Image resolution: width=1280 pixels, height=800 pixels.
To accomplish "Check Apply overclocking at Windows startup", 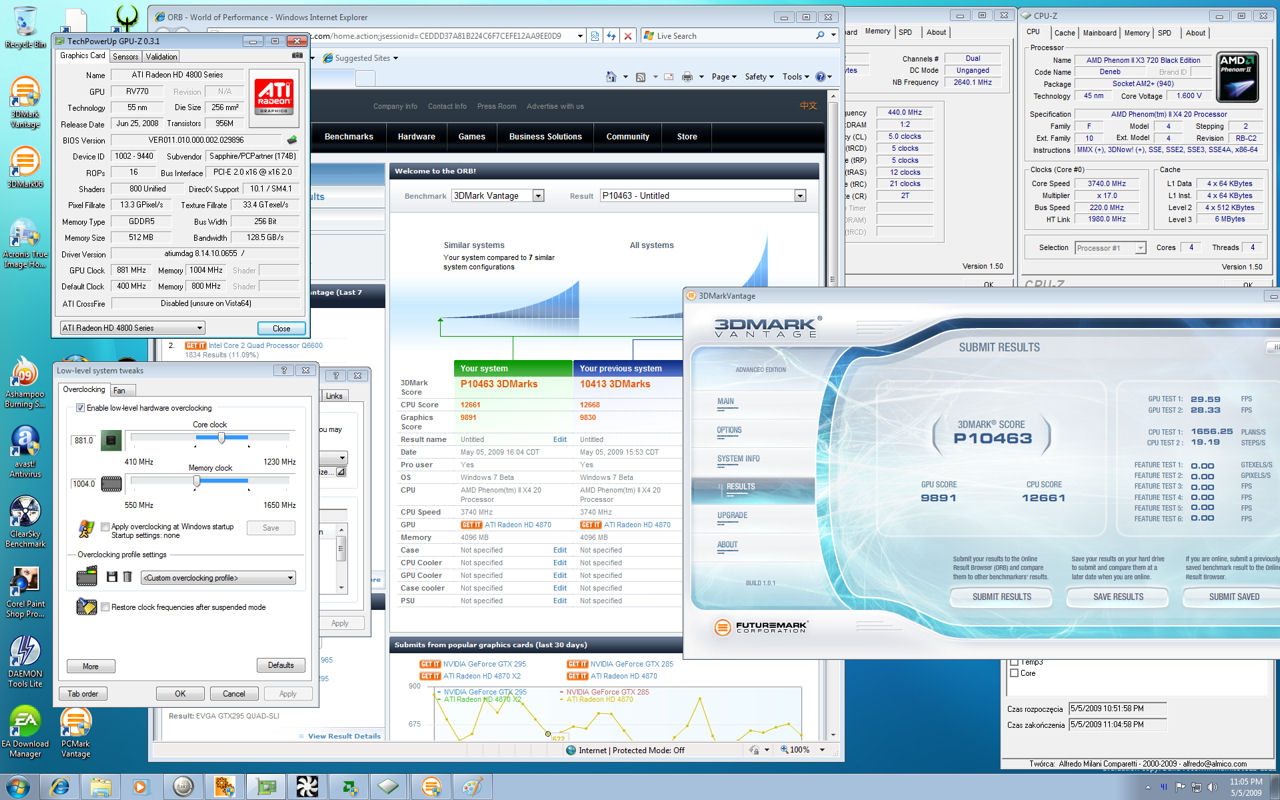I will point(106,525).
